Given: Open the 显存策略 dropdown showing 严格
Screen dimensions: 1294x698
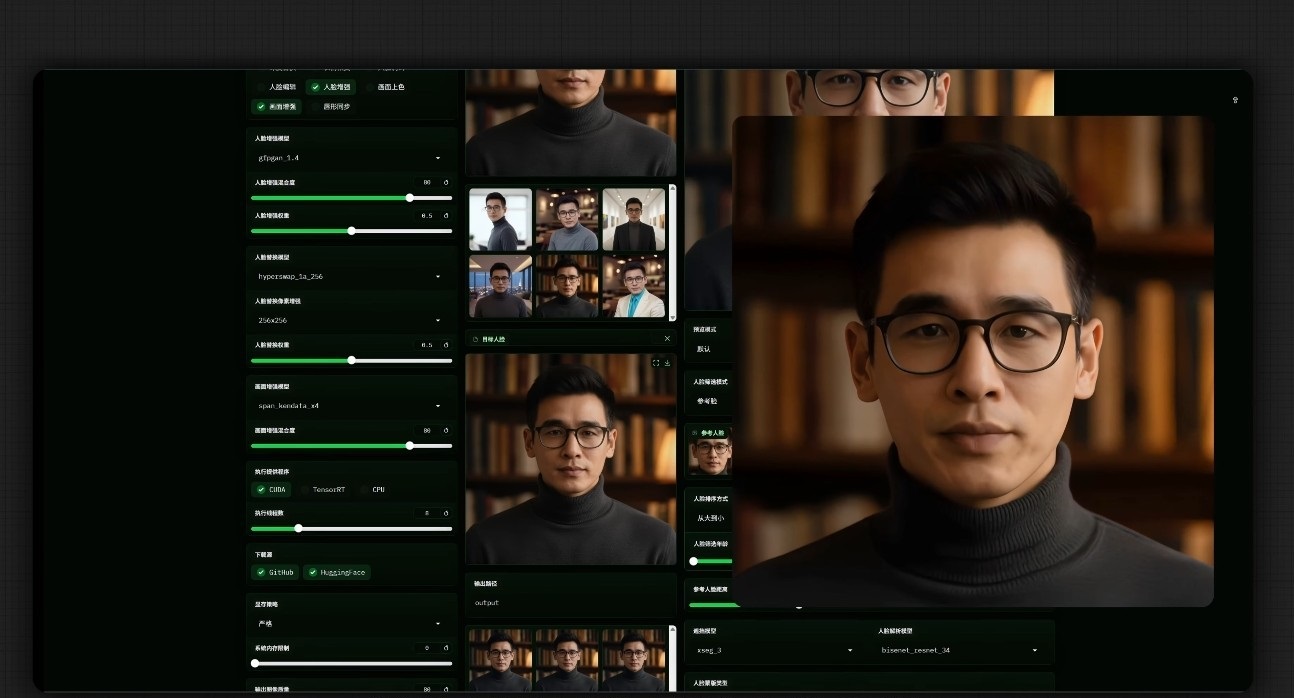Looking at the screenshot, I should 350,623.
